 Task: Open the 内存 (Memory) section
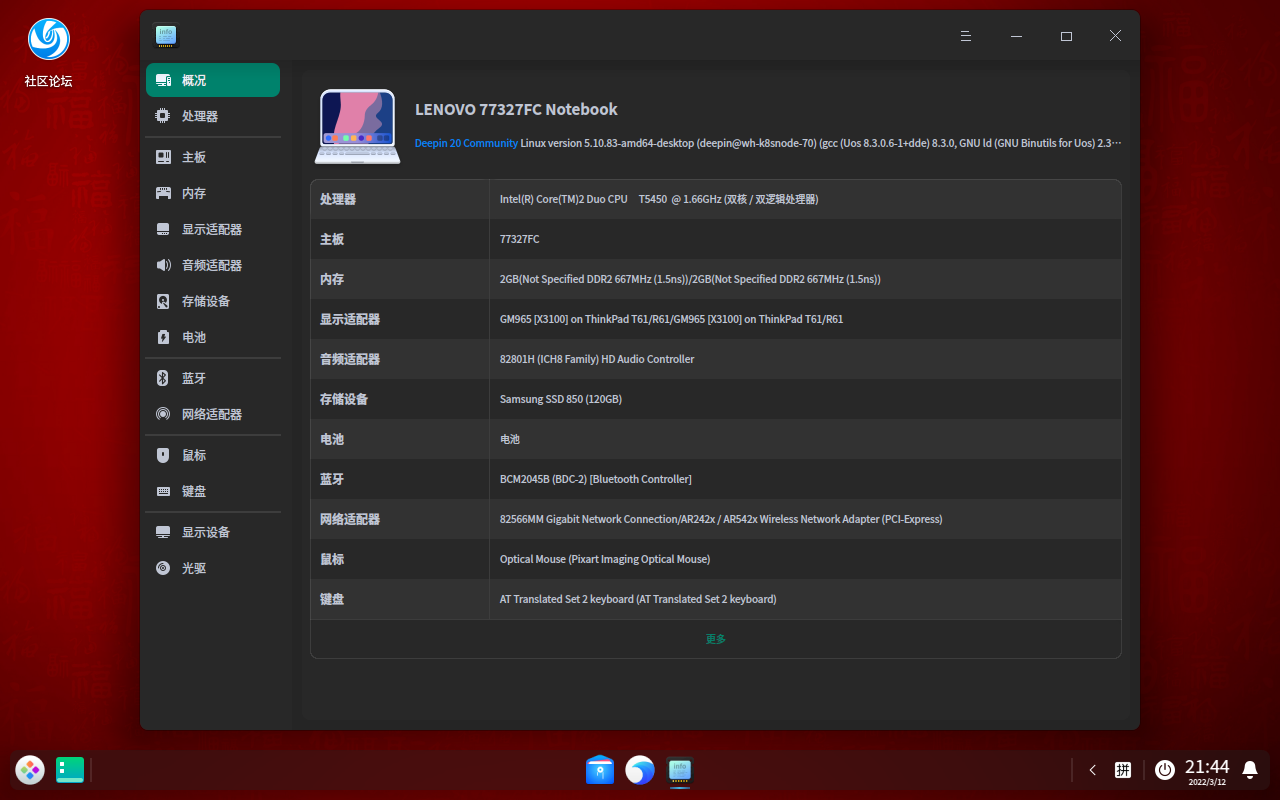coord(194,192)
